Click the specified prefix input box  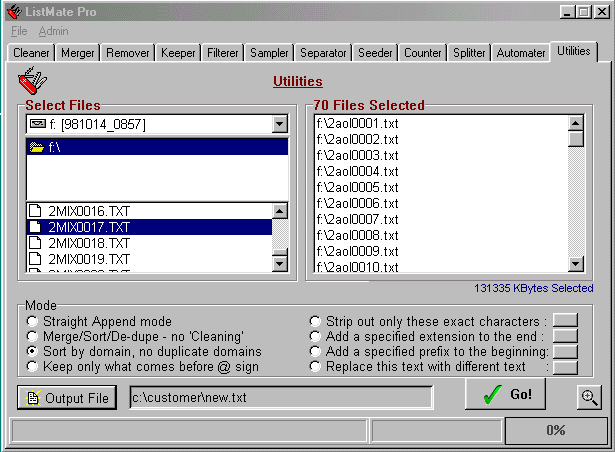565,351
